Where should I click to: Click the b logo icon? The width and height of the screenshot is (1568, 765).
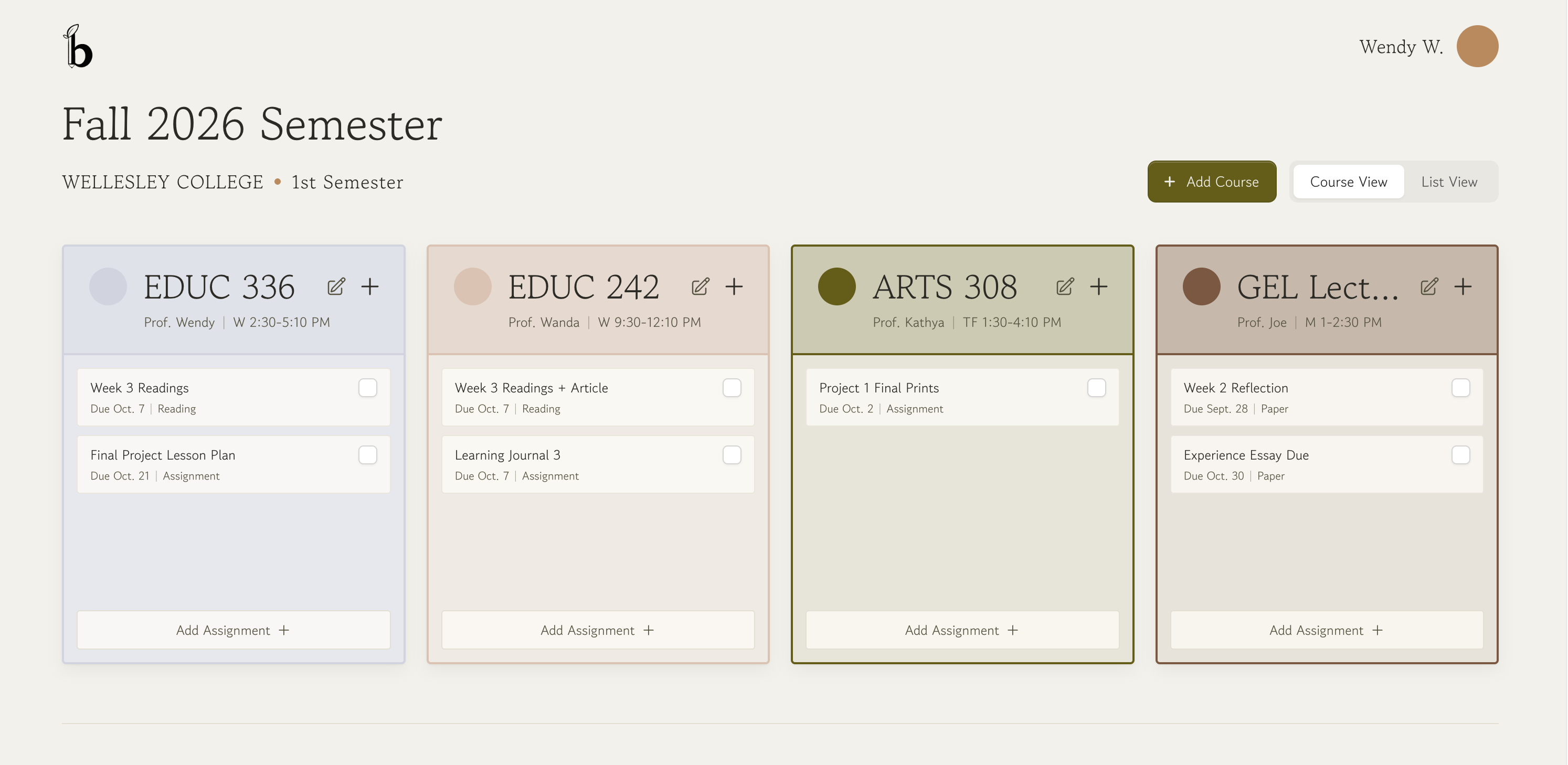click(x=78, y=46)
